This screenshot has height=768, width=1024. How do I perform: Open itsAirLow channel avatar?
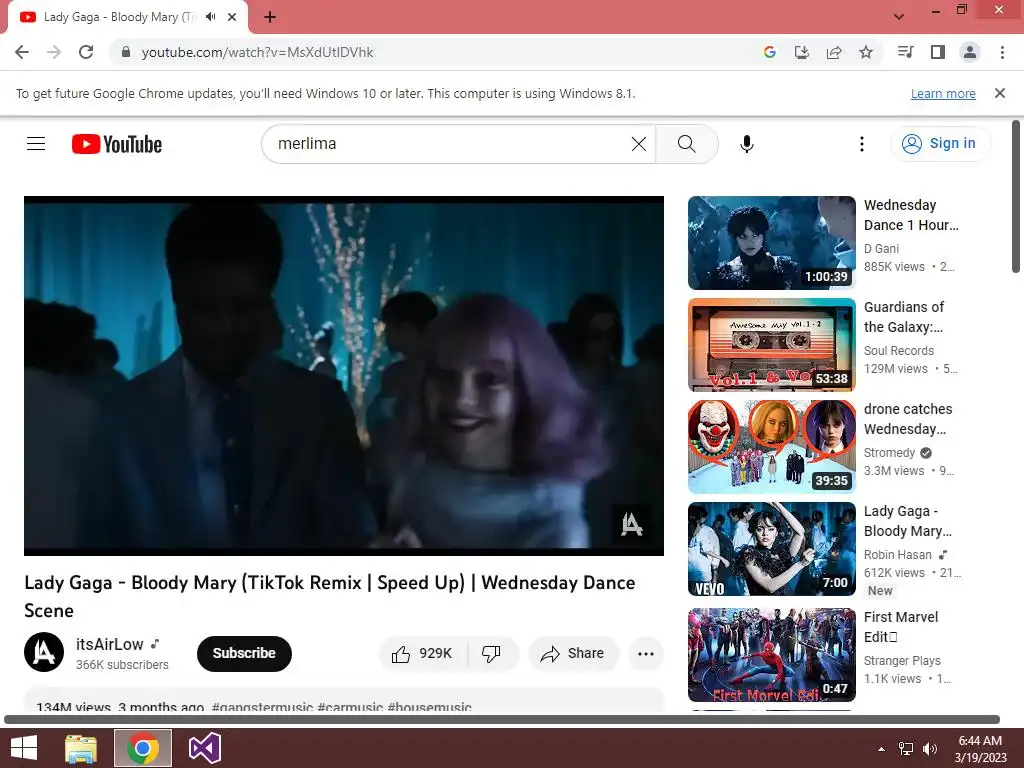(x=44, y=652)
